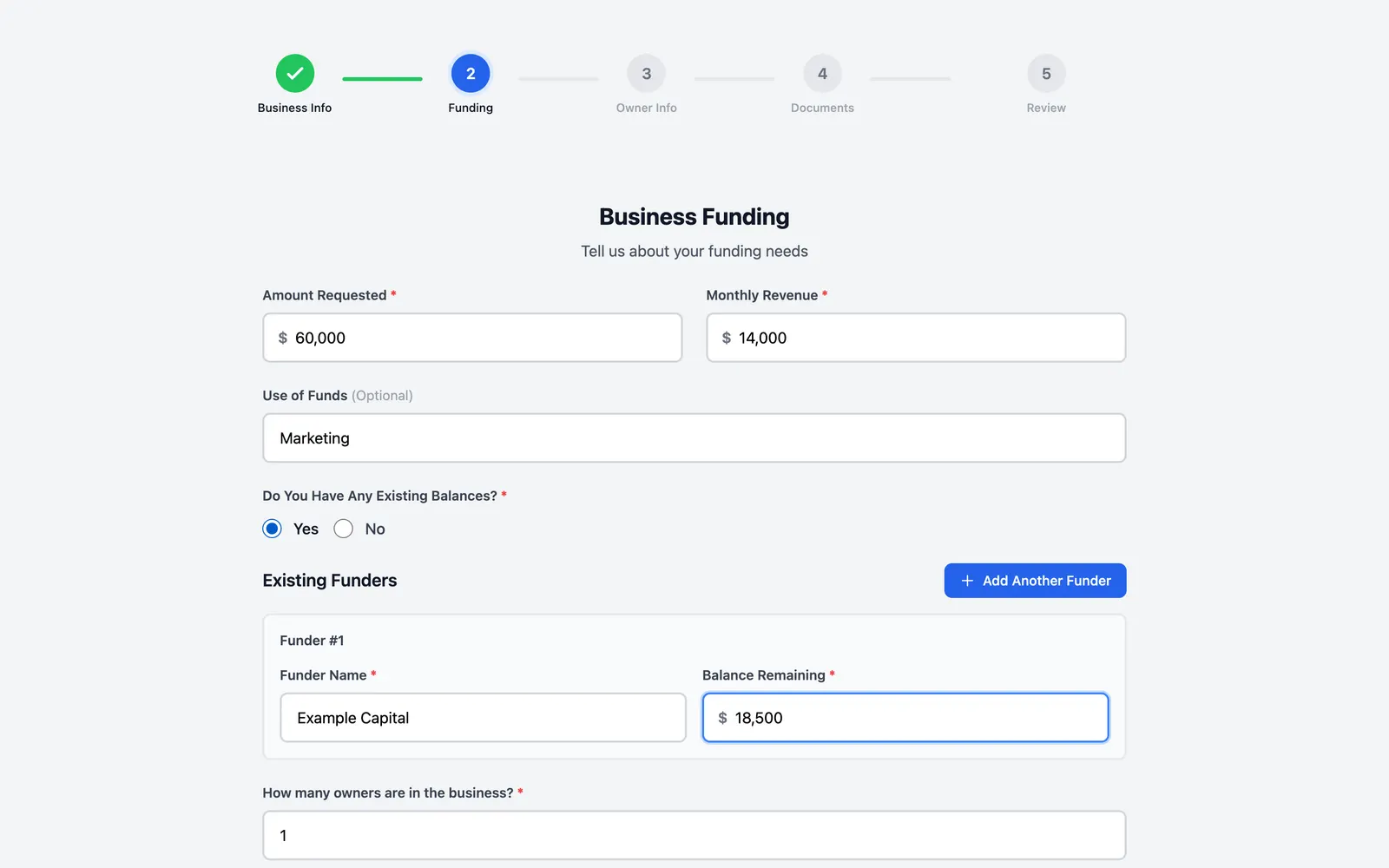This screenshot has width=1389, height=868.
Task: Click the Documents step label
Action: tap(822, 108)
